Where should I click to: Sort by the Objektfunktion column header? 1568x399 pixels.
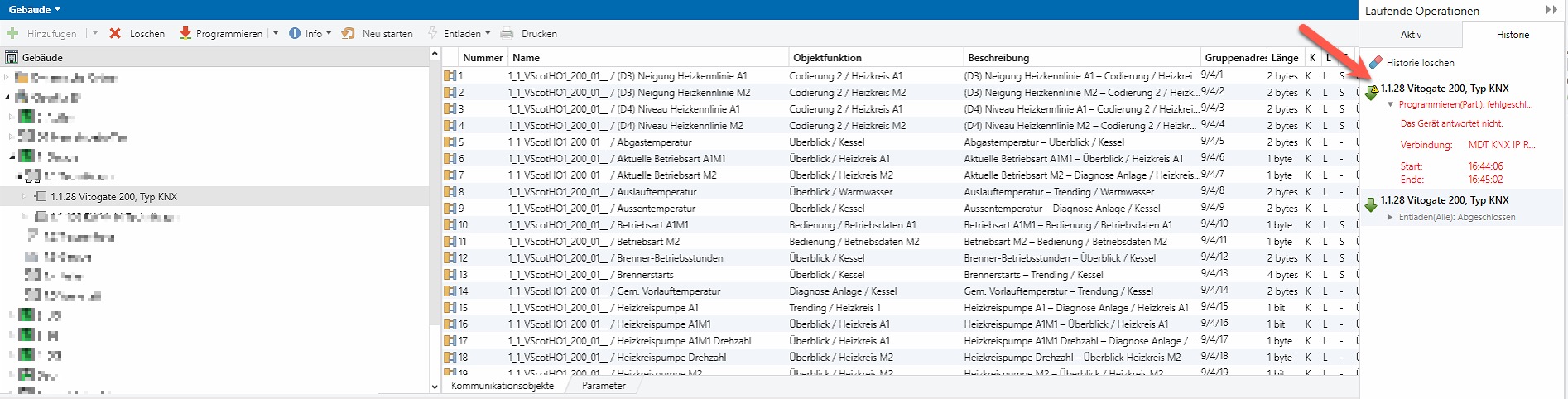[x=828, y=58]
